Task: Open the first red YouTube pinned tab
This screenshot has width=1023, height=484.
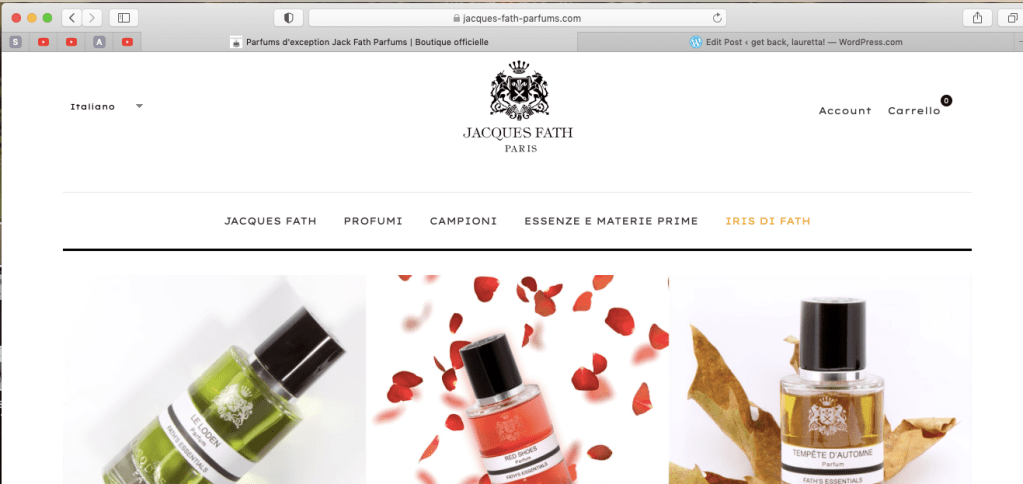Action: pos(44,42)
